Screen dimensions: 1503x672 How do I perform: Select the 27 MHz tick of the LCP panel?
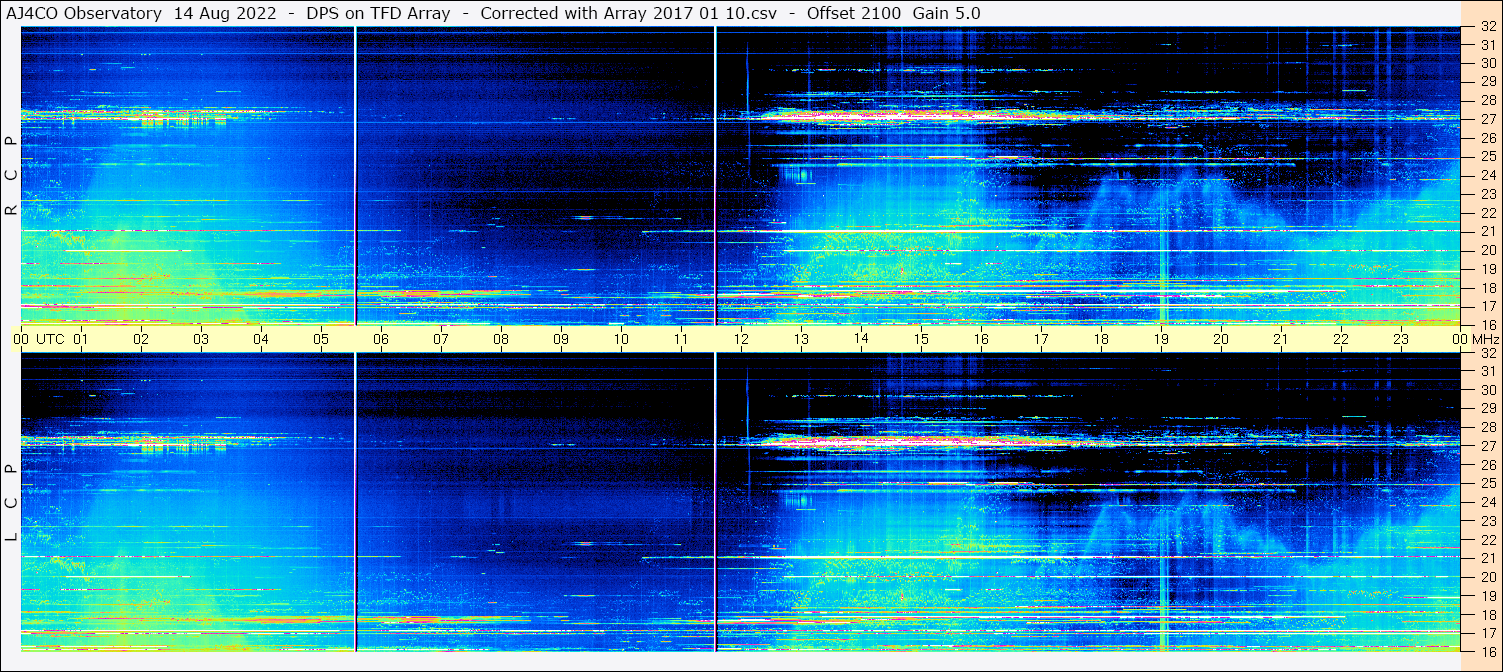pyautogui.click(x=1487, y=446)
